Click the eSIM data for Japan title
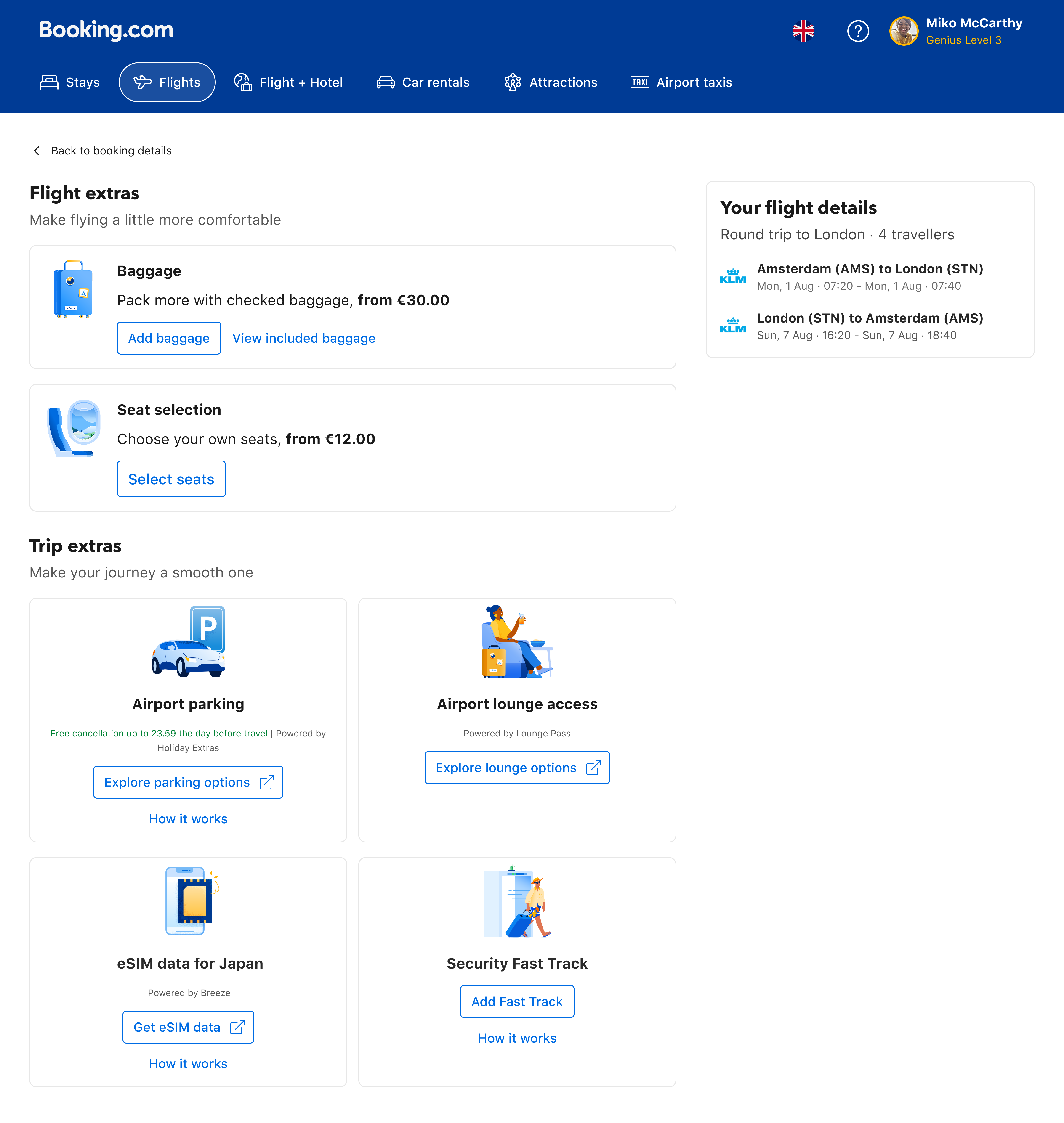Screen dimensions: 1064x1123 click(x=190, y=964)
